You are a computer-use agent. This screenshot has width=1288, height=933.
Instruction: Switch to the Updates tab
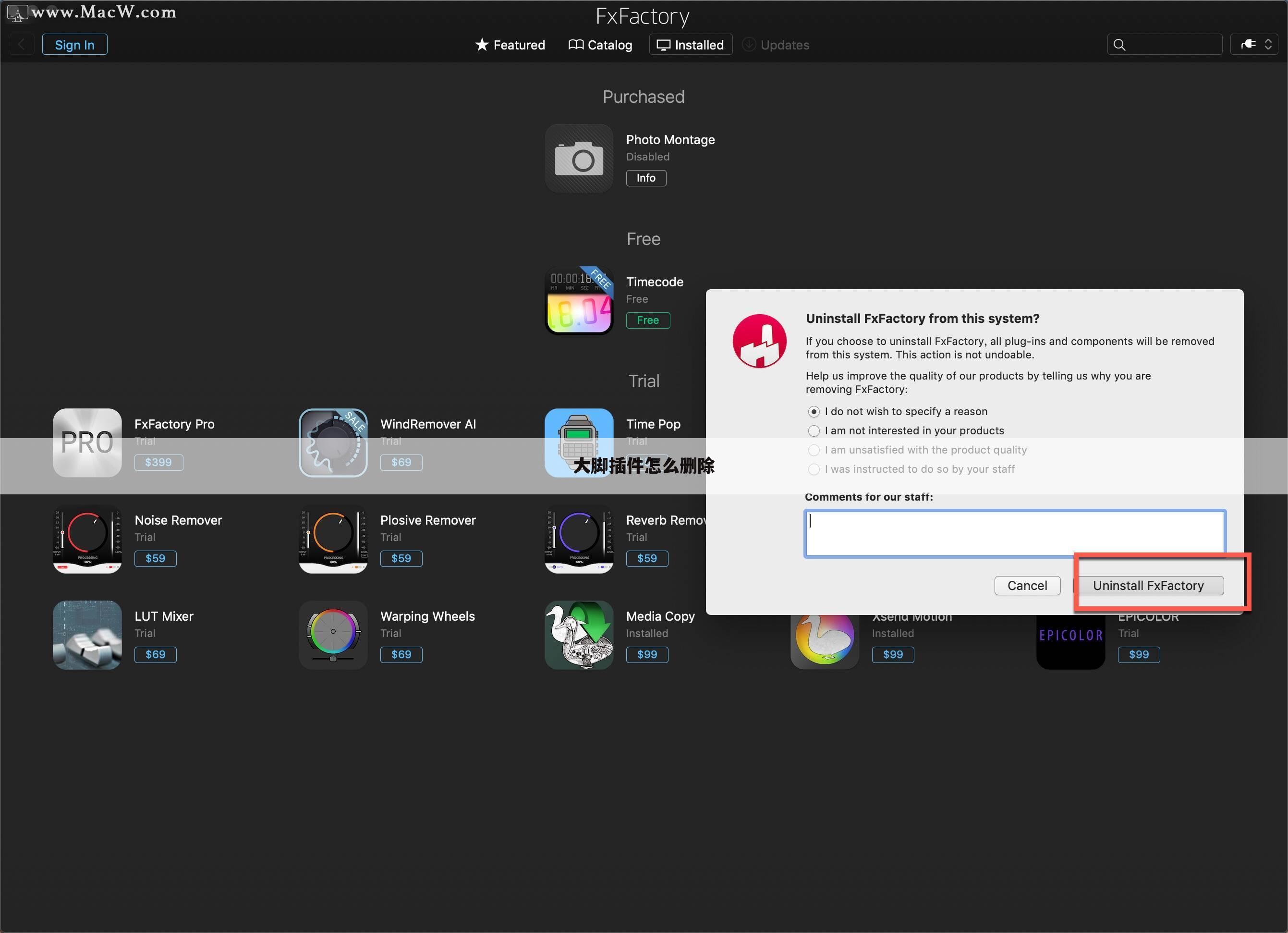(x=777, y=45)
